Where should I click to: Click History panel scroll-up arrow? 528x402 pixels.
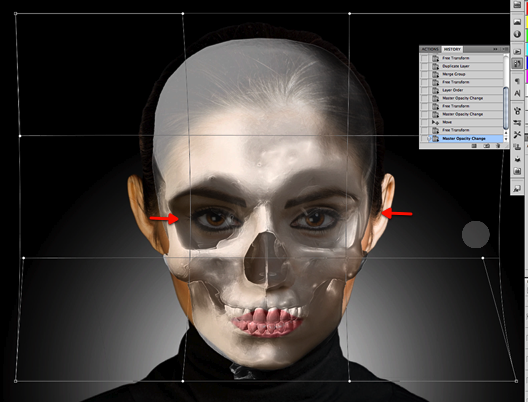coord(506,134)
